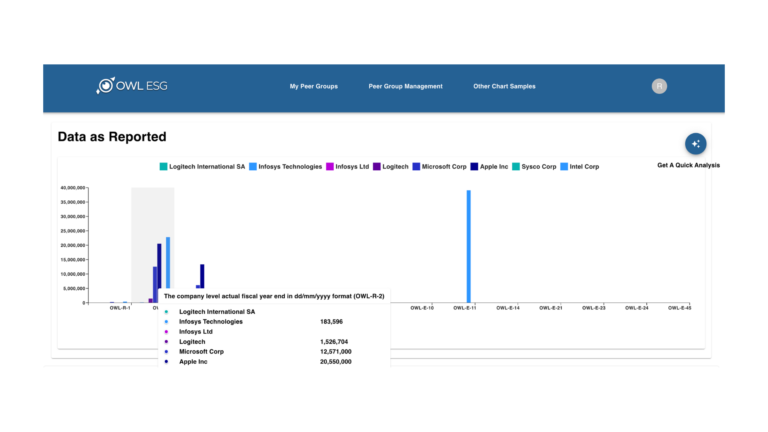Click the Sysco Corp legend square
Screen dimensions: 768x432
click(515, 166)
